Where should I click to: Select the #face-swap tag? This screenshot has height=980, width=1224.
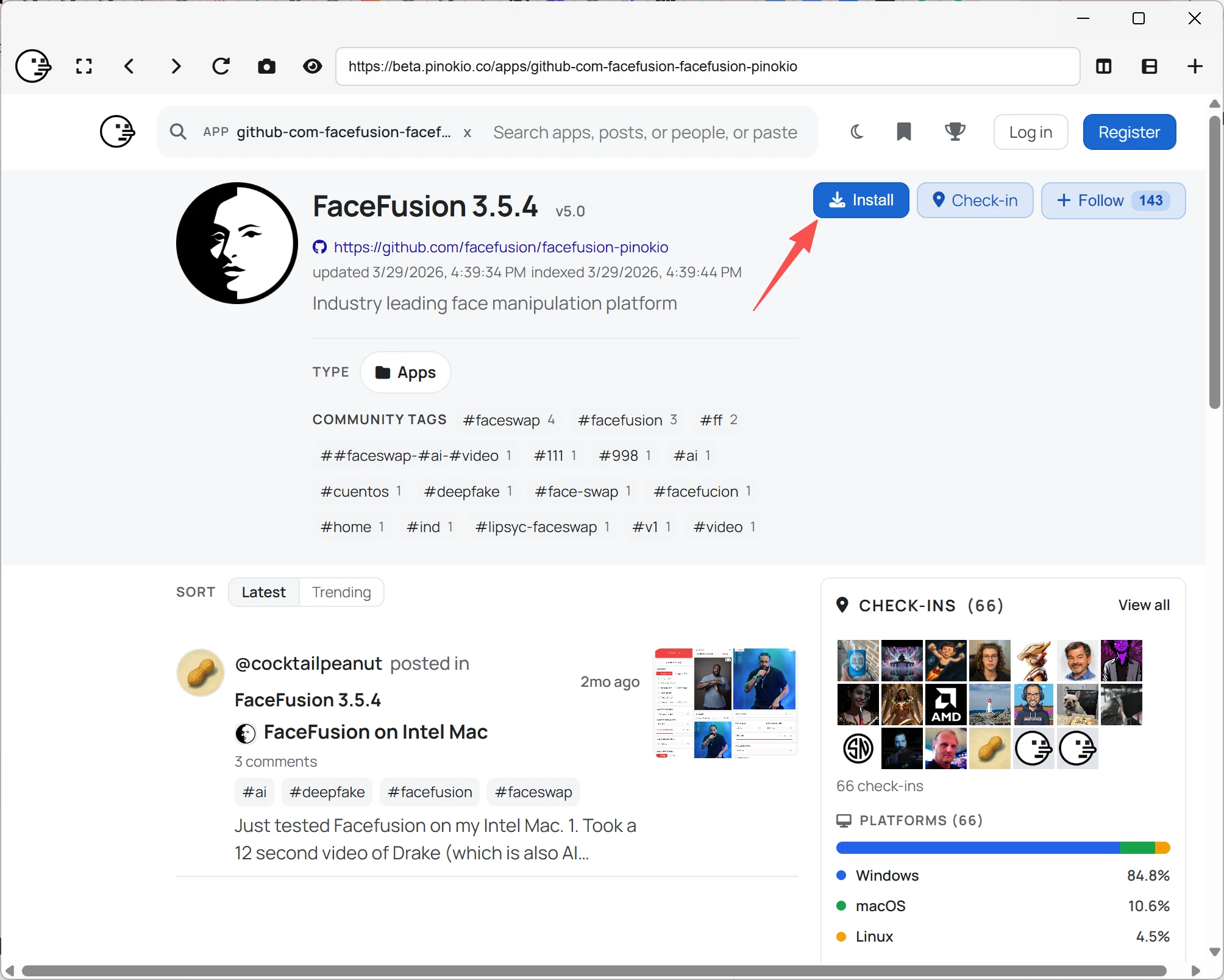583,491
